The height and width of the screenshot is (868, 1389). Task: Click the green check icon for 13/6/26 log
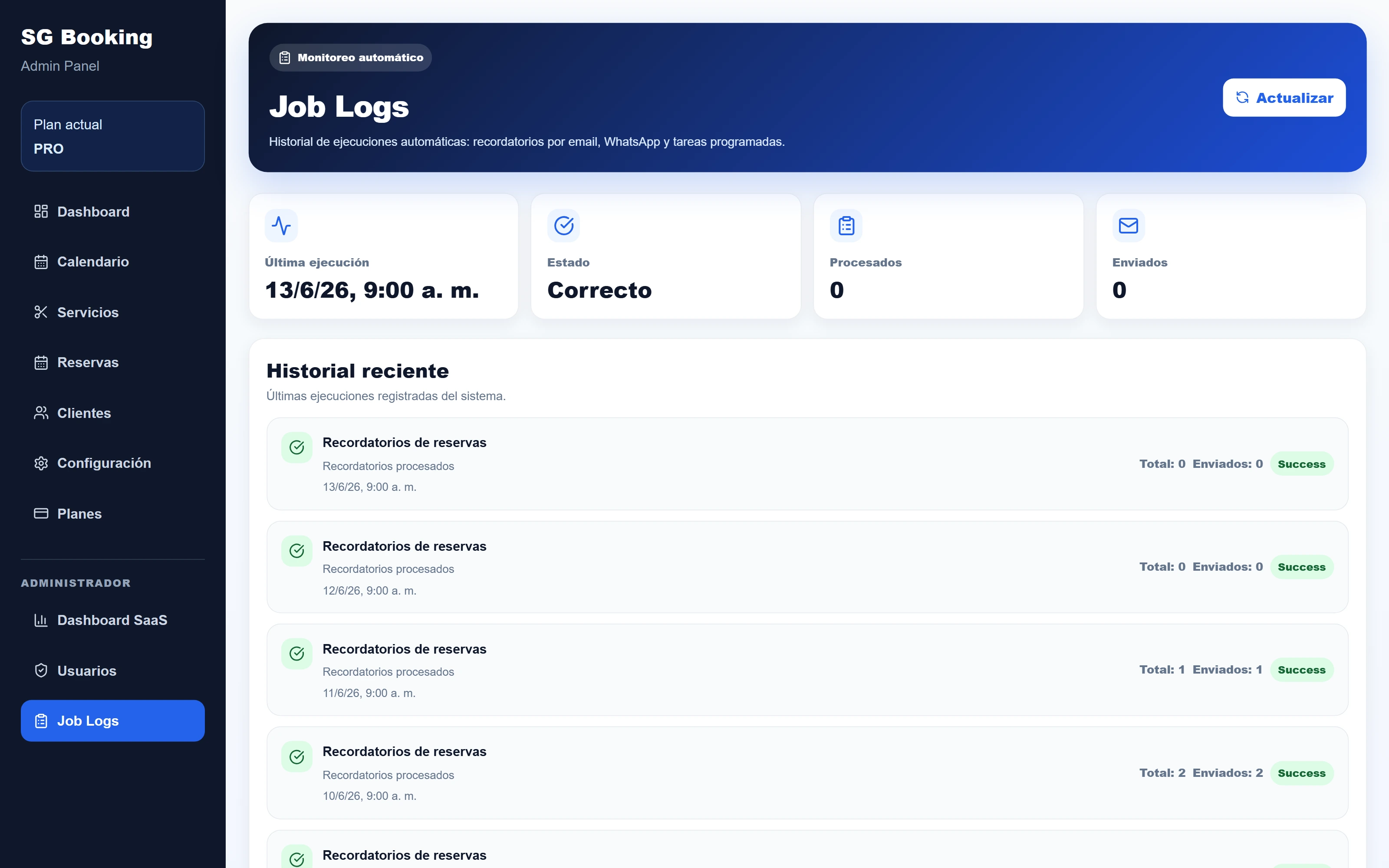point(297,447)
